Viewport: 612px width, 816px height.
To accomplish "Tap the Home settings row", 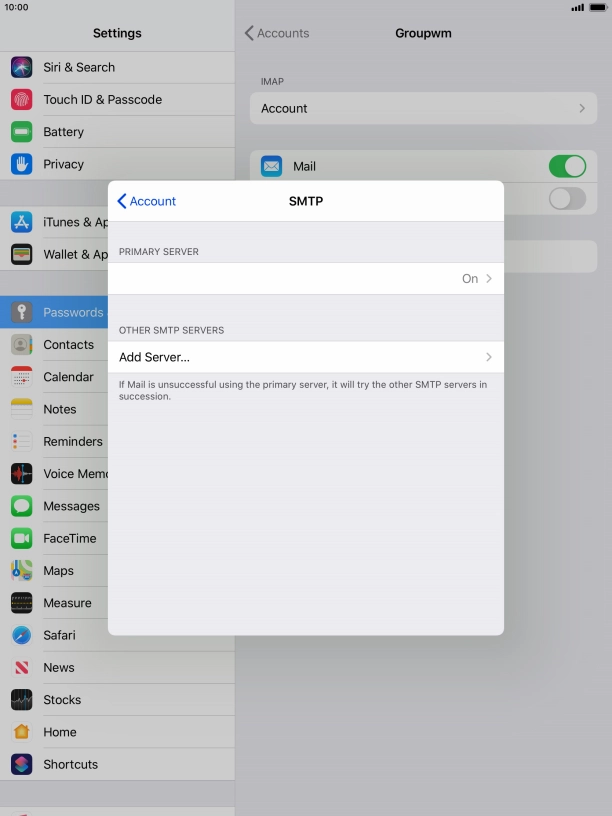I will click(60, 732).
